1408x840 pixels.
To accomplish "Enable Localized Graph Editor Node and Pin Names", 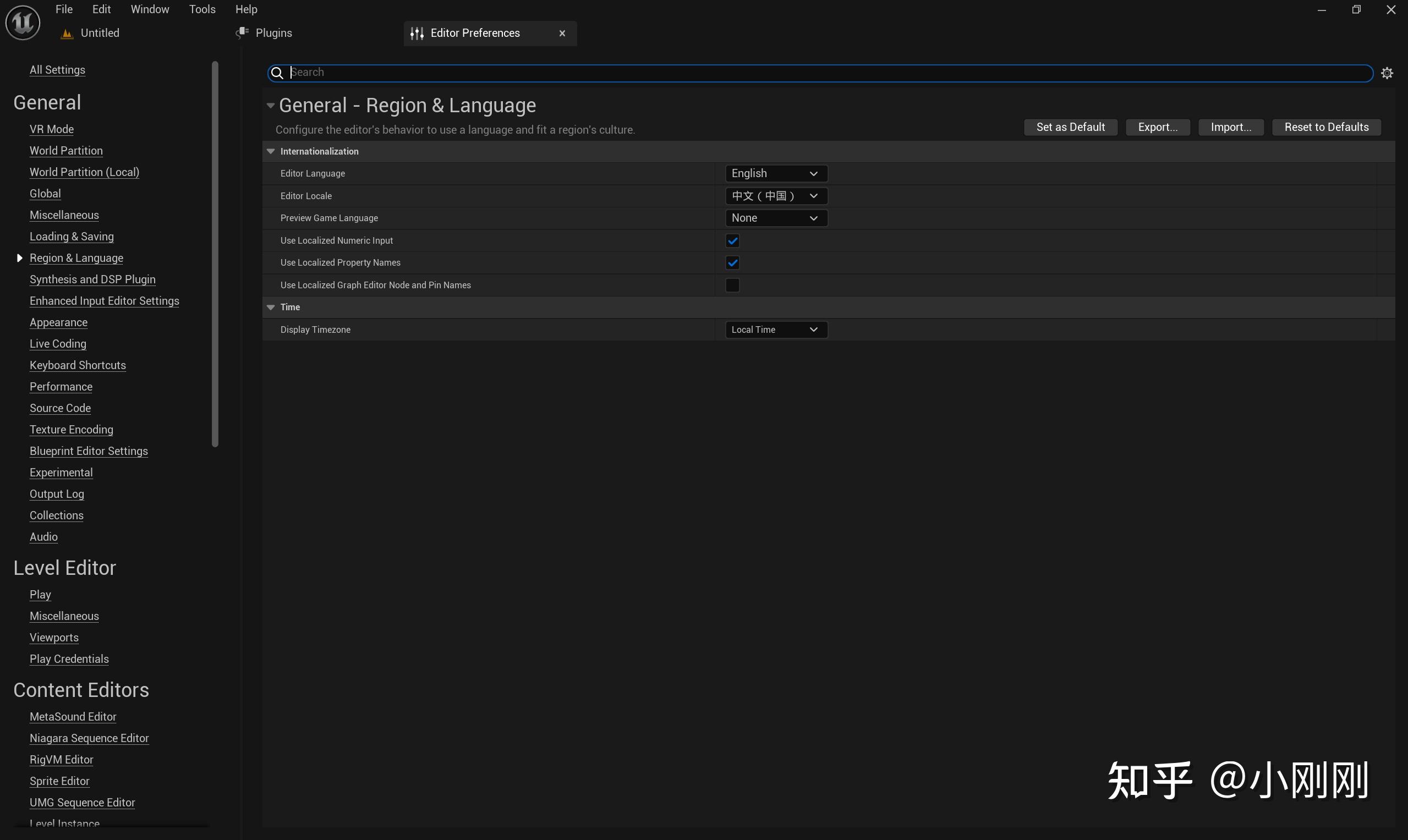I will [732, 286].
